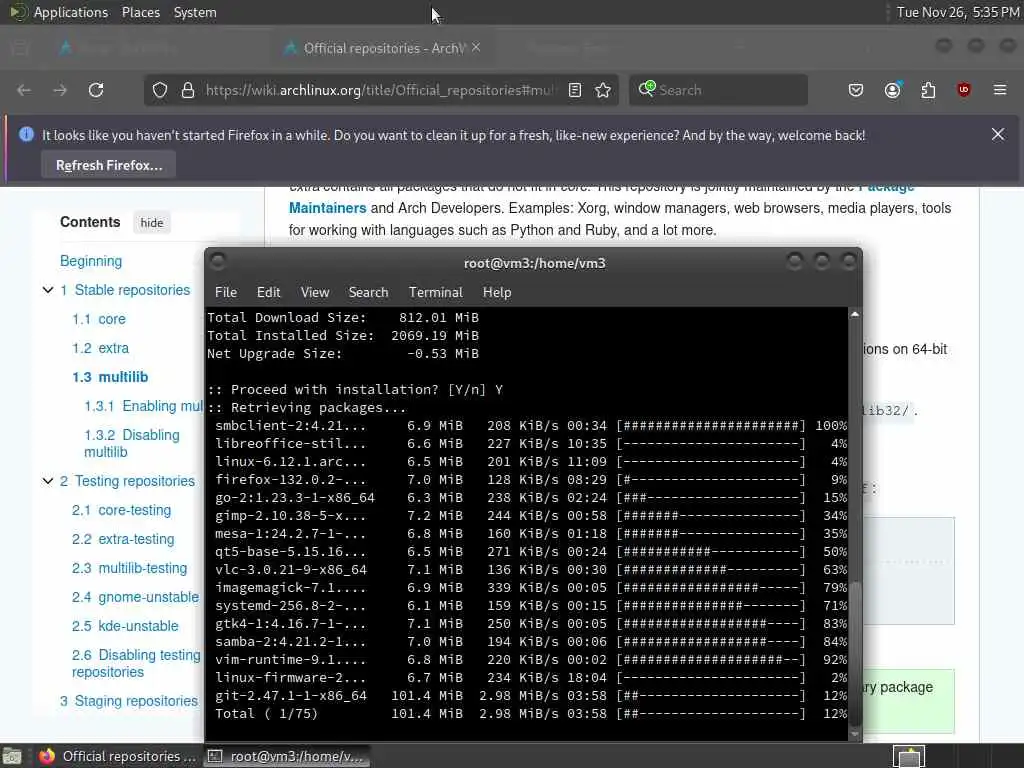Click Refresh Firefox button
Image resolution: width=1024 pixels, height=768 pixels.
click(x=108, y=165)
